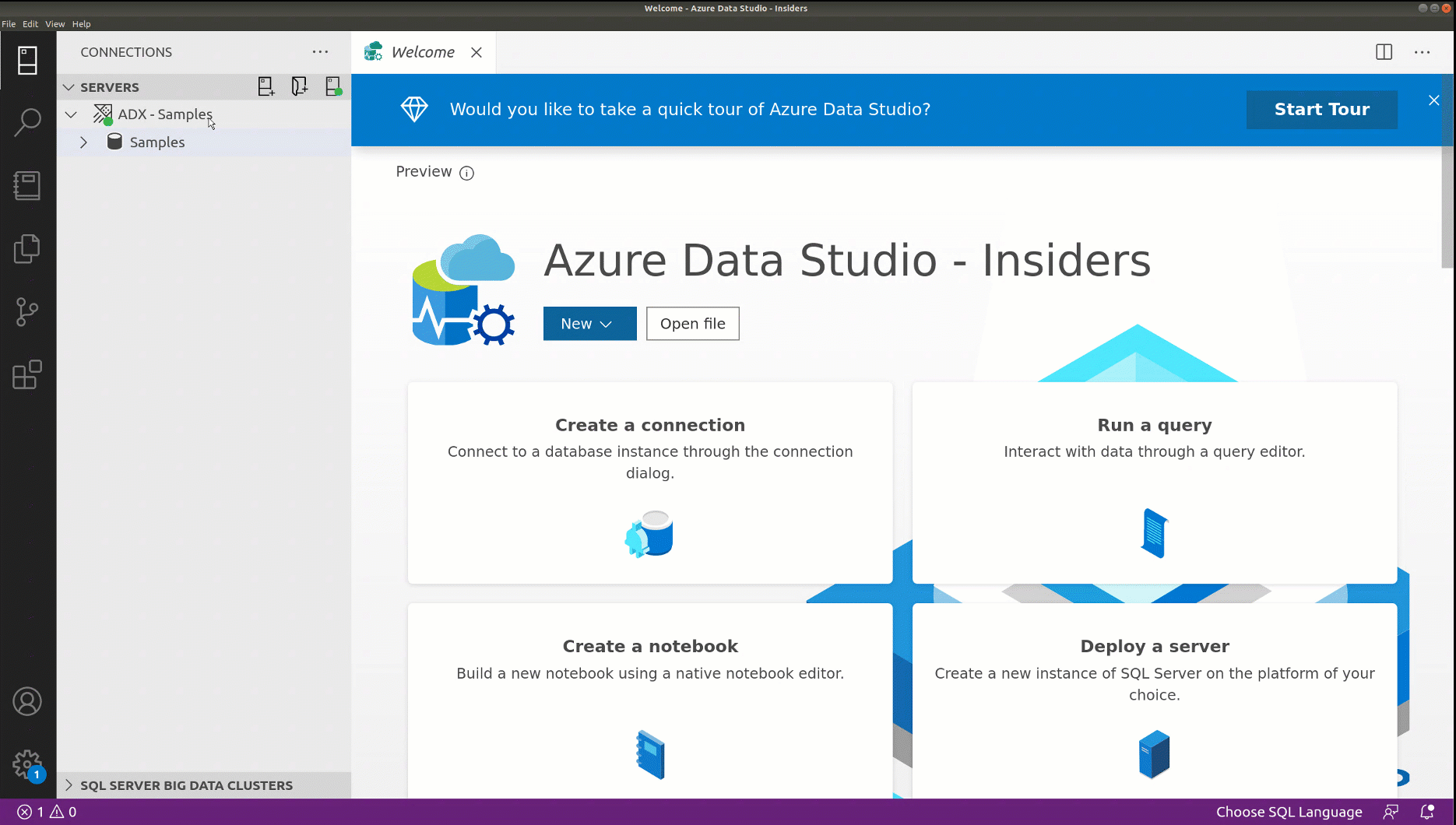This screenshot has height=825, width=1456.
Task: Click the Start Tour button
Action: click(x=1321, y=109)
